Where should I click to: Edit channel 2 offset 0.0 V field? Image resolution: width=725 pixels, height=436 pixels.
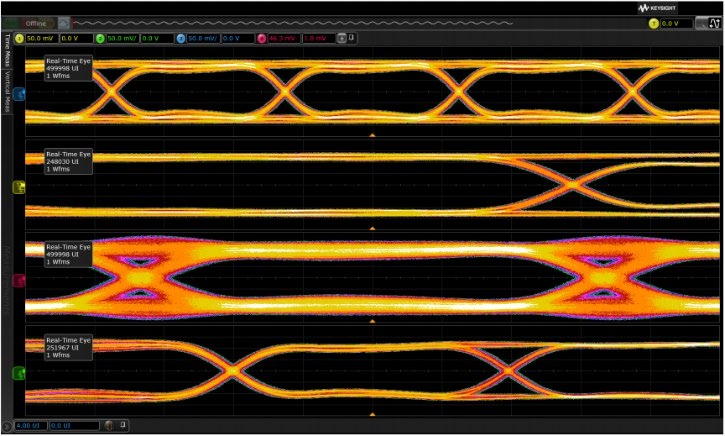coord(157,38)
